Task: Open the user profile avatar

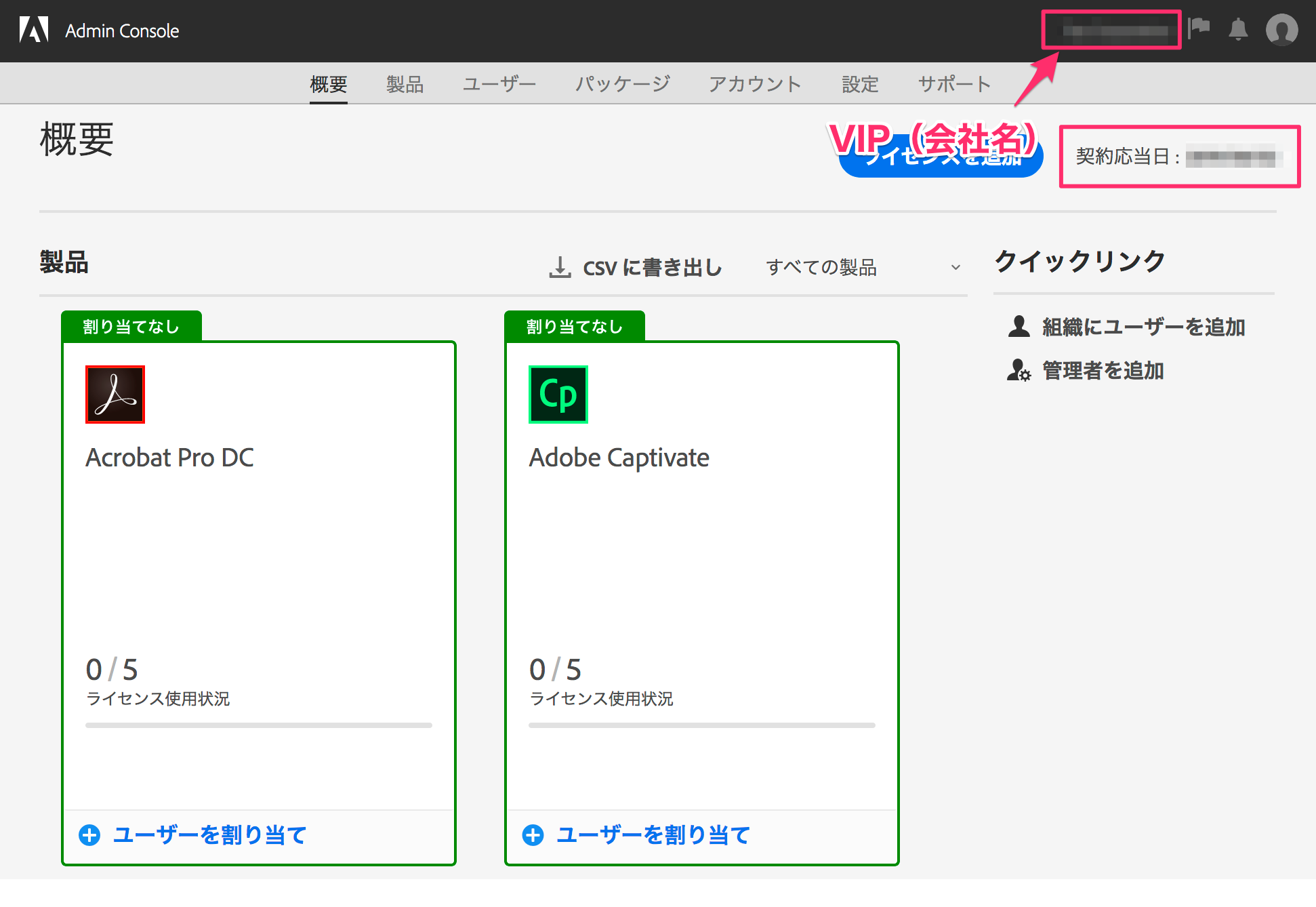Action: [1281, 31]
